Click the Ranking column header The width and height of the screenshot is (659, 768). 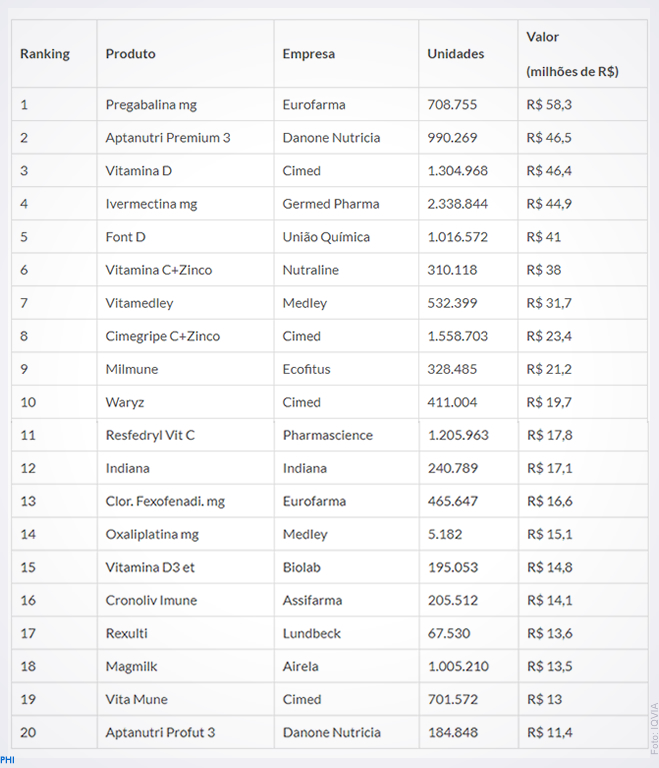point(45,54)
